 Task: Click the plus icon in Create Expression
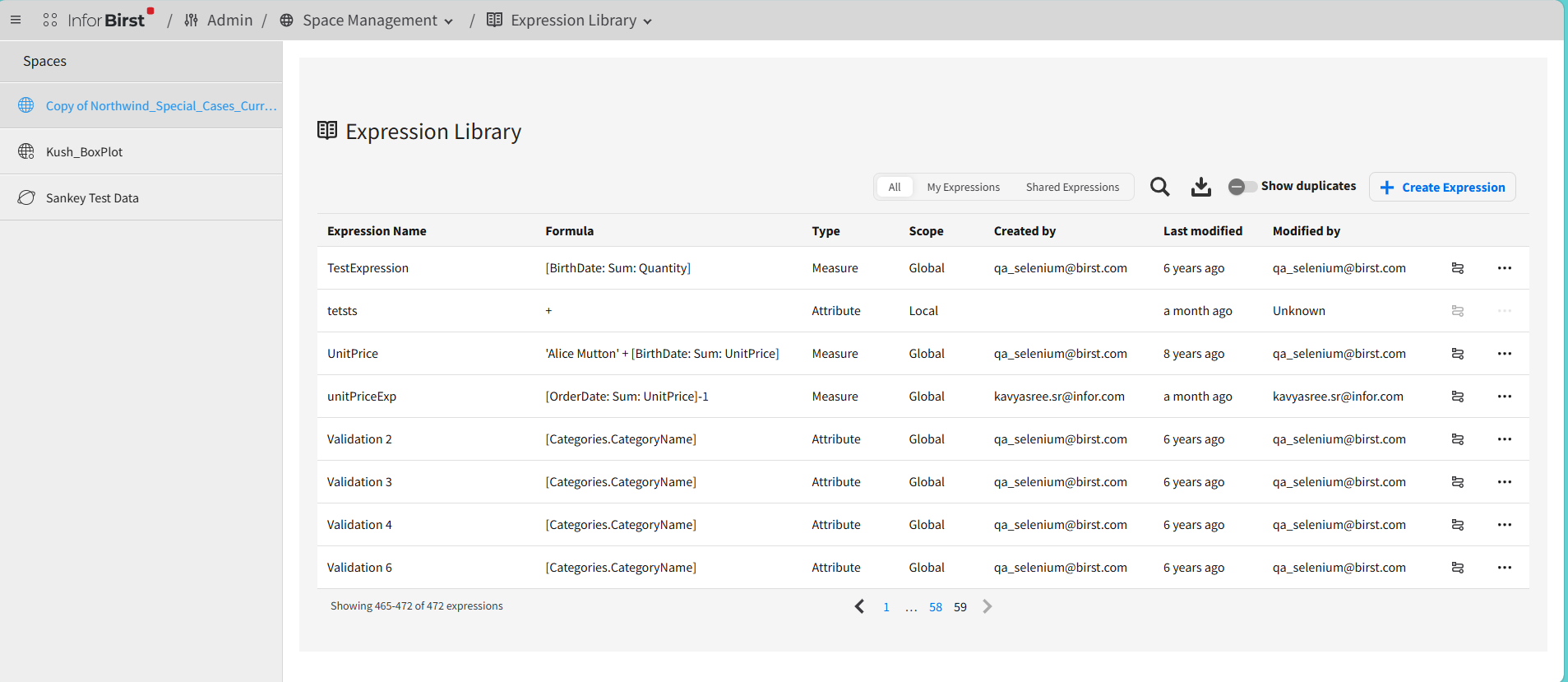click(x=1387, y=188)
